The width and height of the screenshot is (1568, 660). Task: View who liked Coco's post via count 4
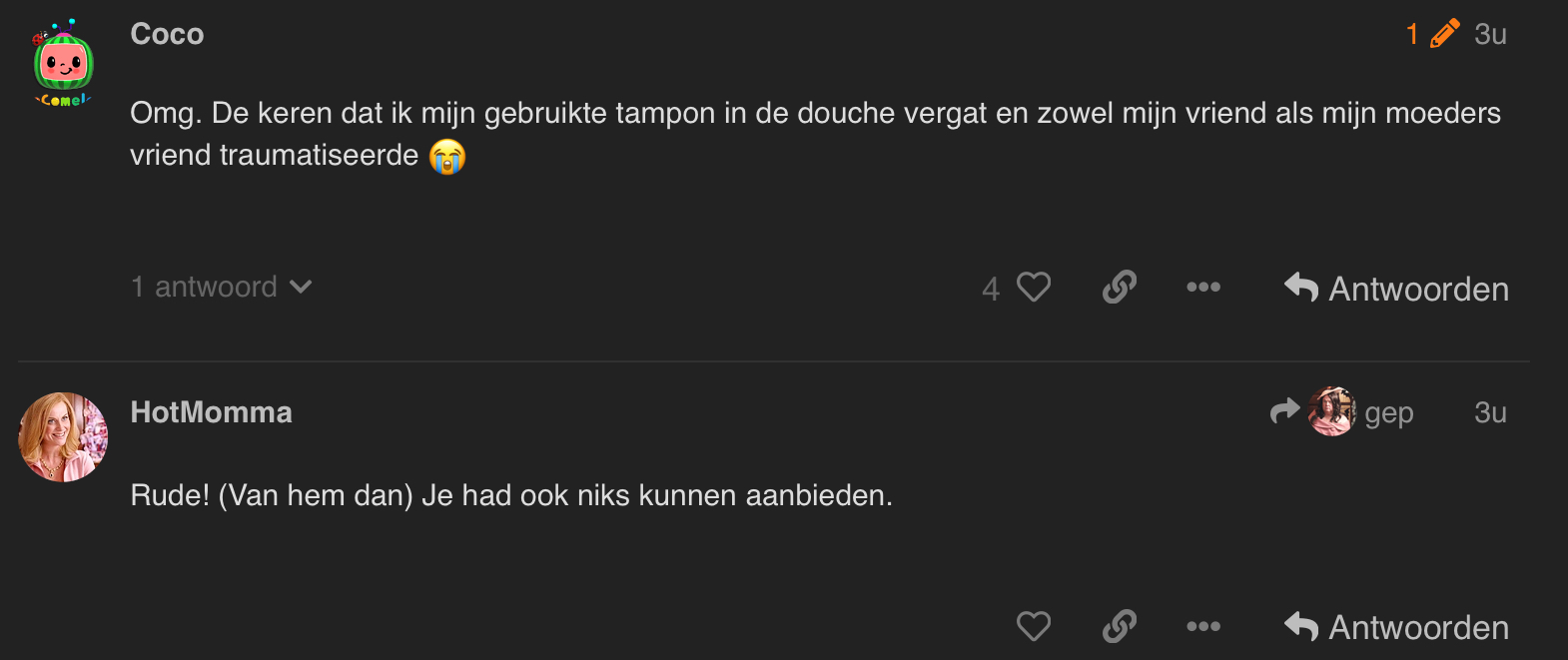pos(991,289)
